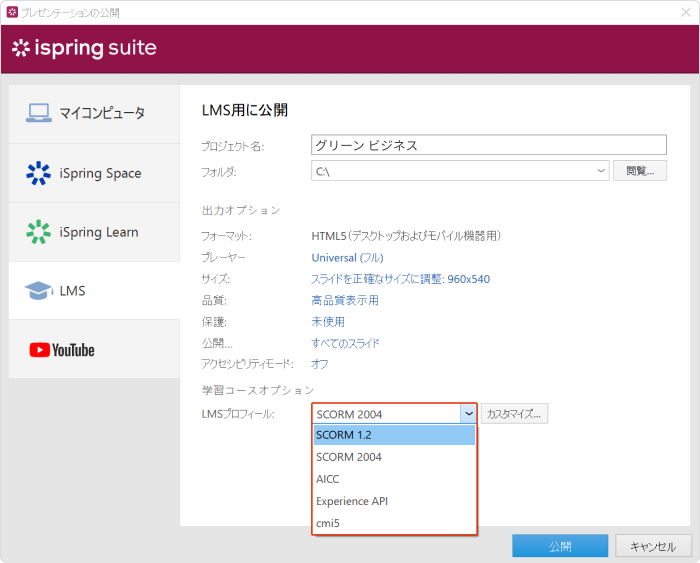Click the green iSpring Learn logo icon
This screenshot has height=563, width=700.
point(38,232)
